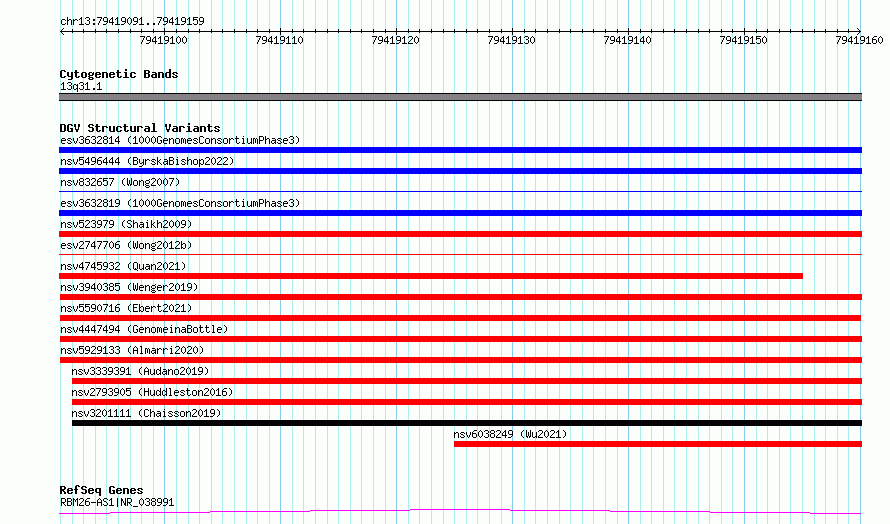Open the nsv4447494 GenomeinaBottle label
This screenshot has height=524, width=890.
coord(144,329)
